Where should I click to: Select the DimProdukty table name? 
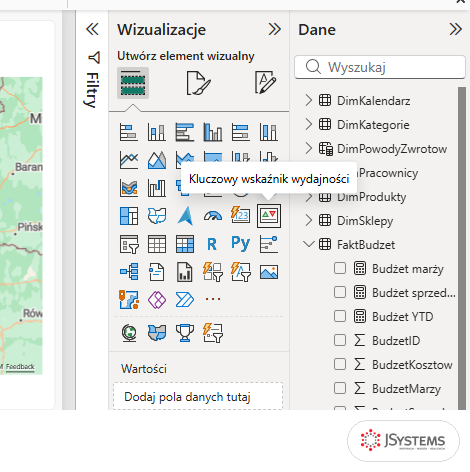click(x=371, y=197)
